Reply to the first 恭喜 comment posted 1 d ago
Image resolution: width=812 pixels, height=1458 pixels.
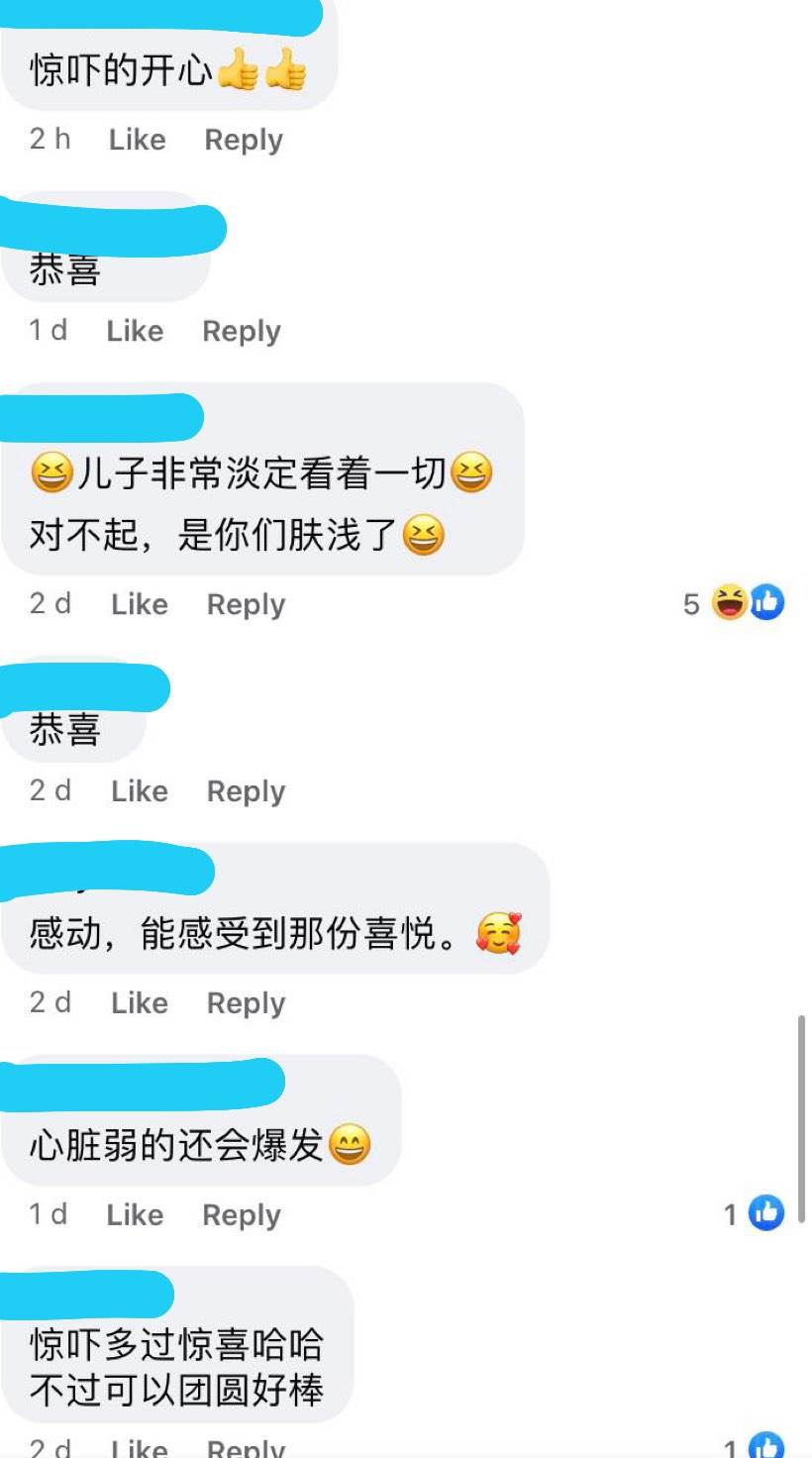pyautogui.click(x=242, y=331)
